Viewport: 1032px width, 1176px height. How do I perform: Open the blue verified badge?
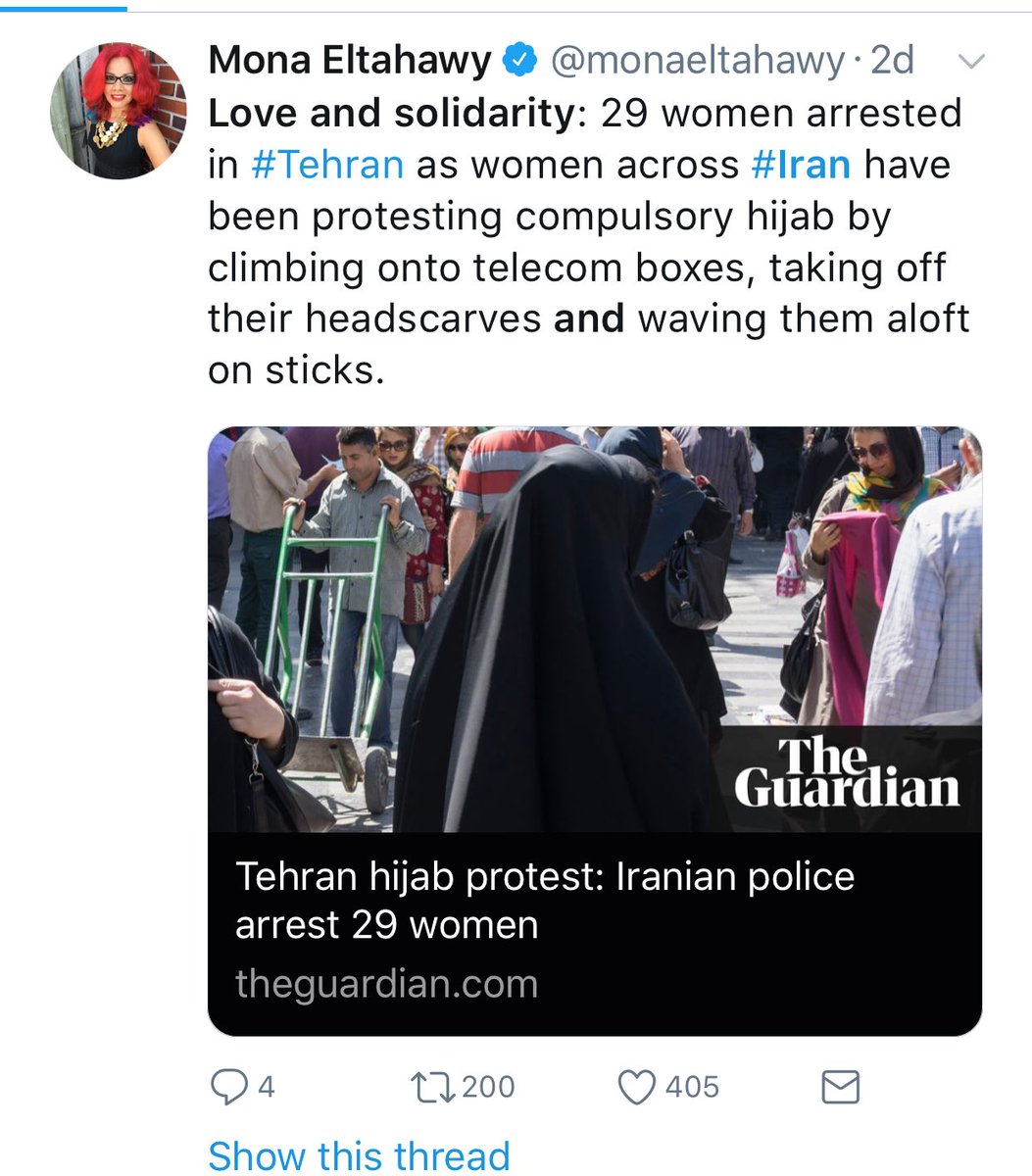(x=520, y=62)
